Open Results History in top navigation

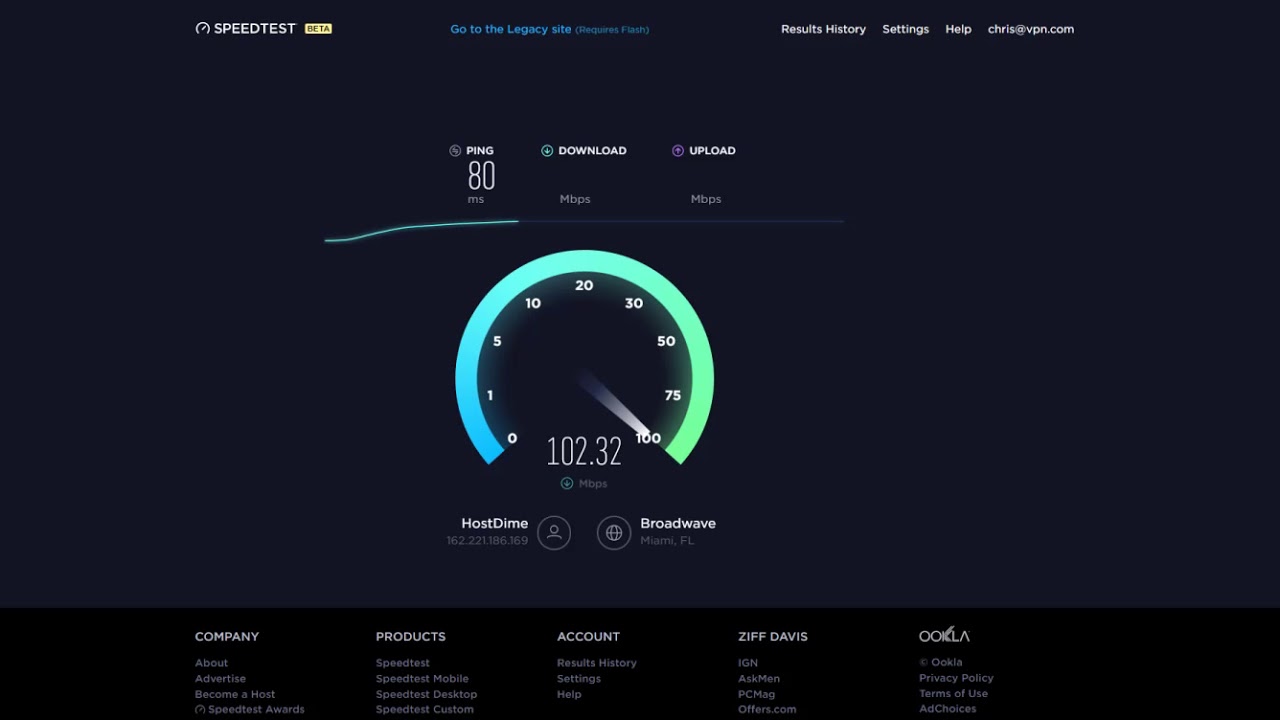coord(823,30)
